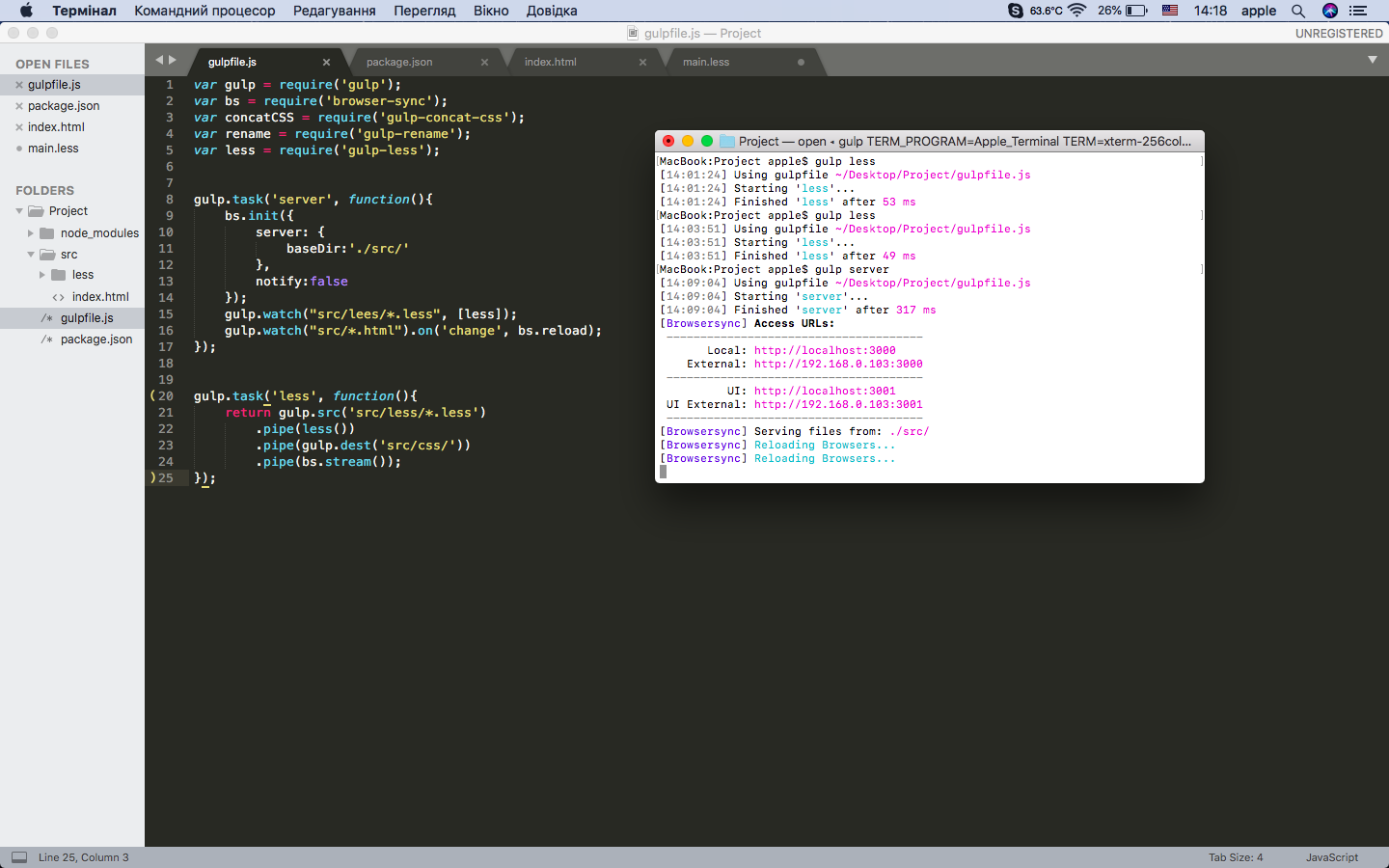Screen dimensions: 1389x868
Task: Open Spotlight search magnifier
Action: pos(1298,11)
